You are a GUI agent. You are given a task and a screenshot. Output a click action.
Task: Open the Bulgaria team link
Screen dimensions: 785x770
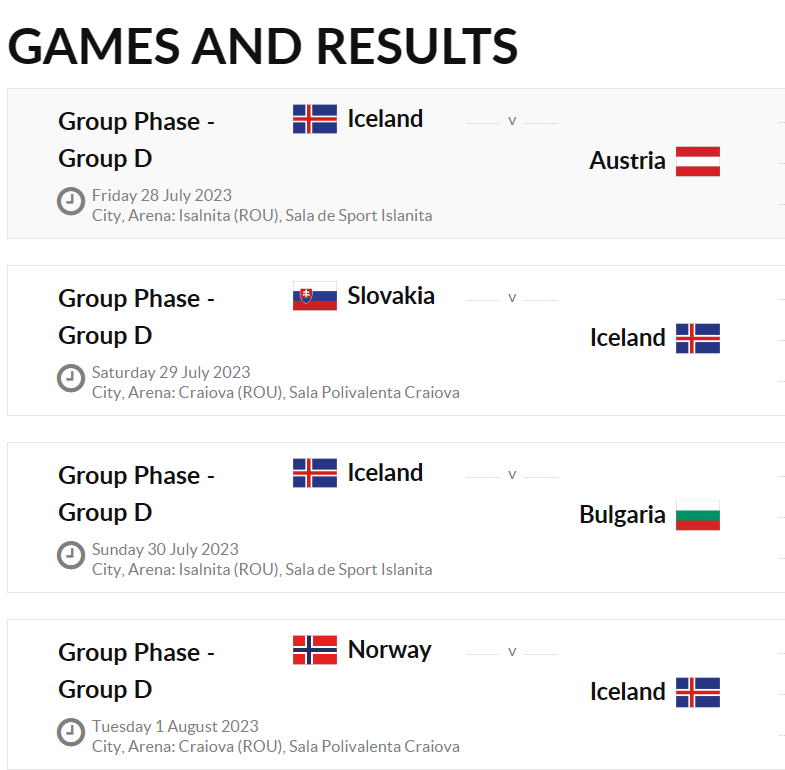(622, 515)
